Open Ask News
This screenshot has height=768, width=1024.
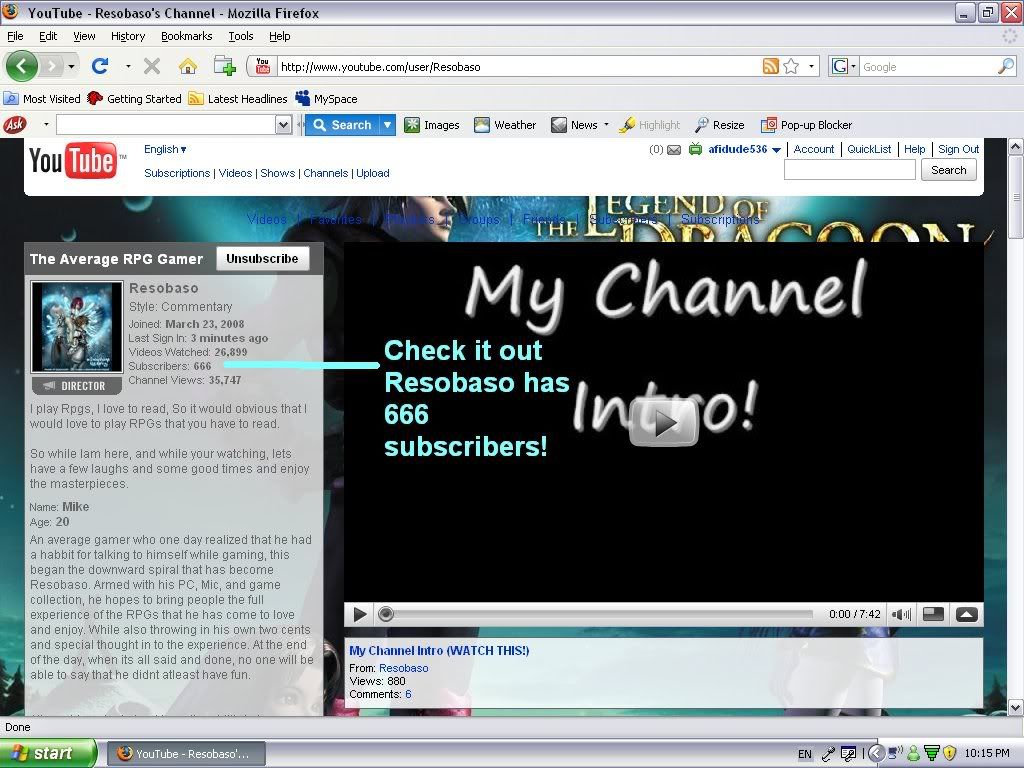coord(574,125)
